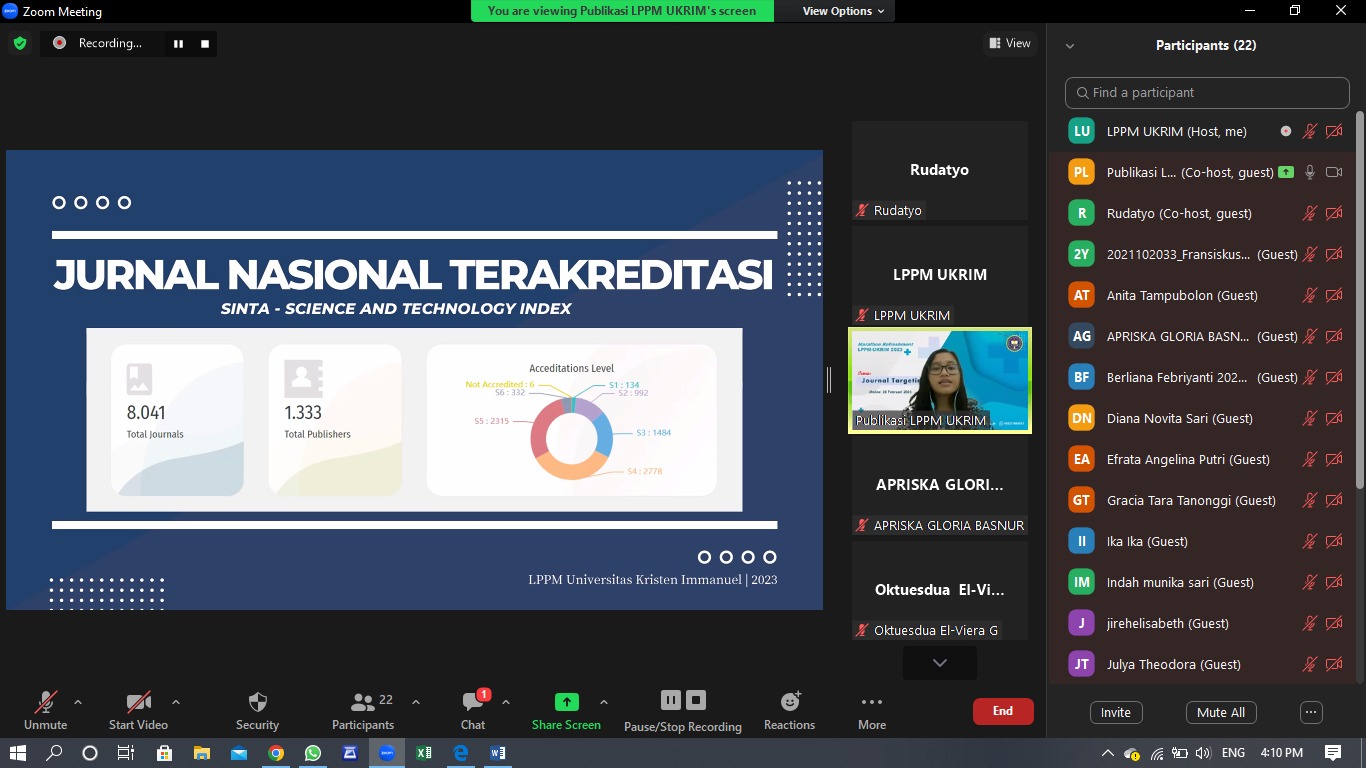Click the Invite button
This screenshot has height=768, width=1366.
1116,713
